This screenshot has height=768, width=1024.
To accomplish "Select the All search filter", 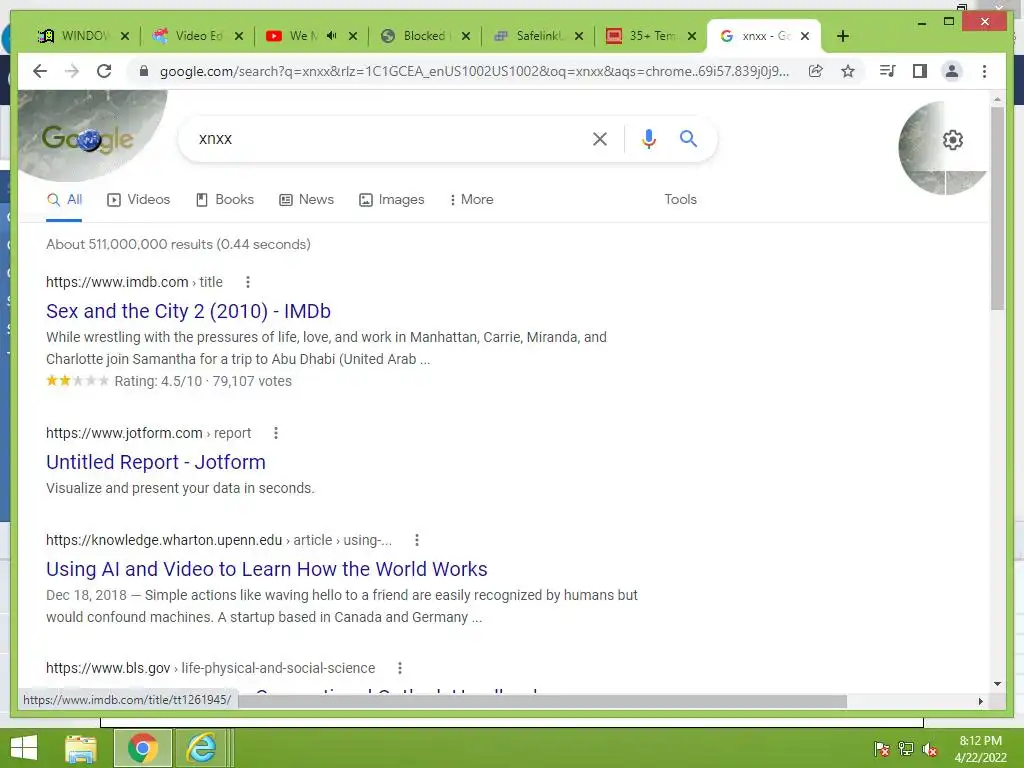I will (x=64, y=199).
